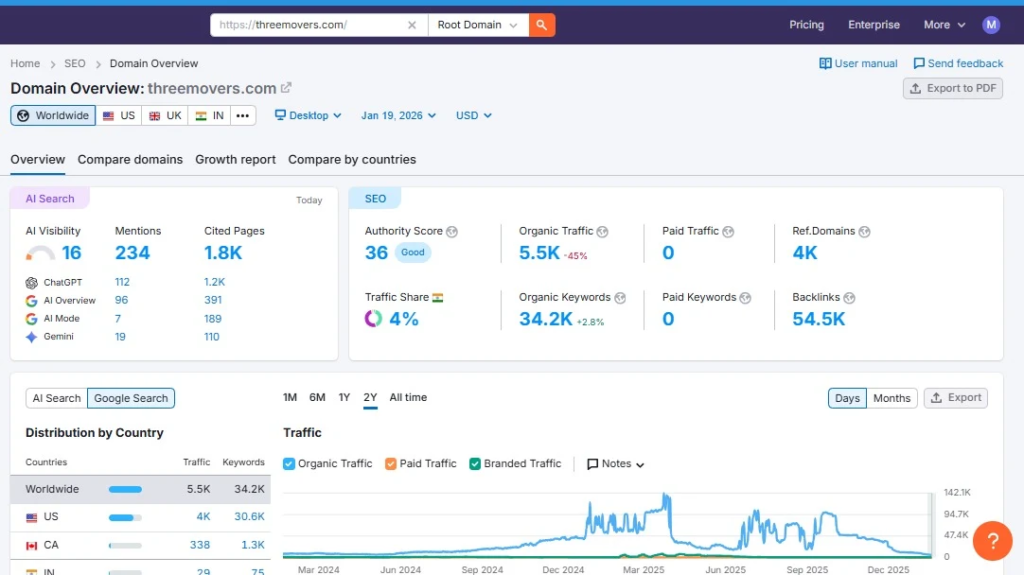Clear the domain search field
Screen dimensions: 1024x575
click(412, 25)
